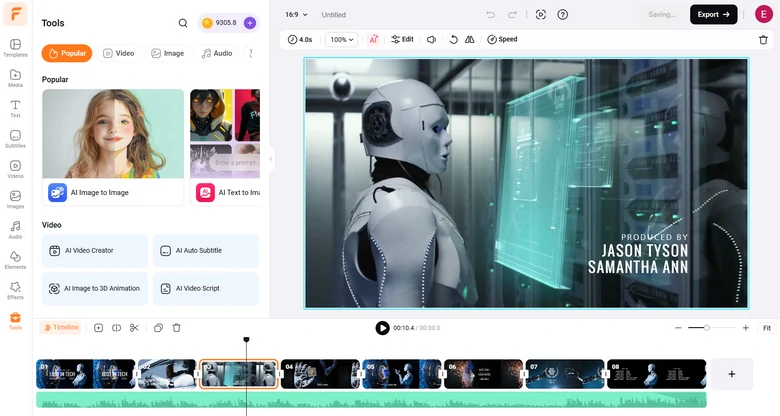This screenshot has height=416, width=780.
Task: Select the Tools sidebar icon
Action: 15,321
